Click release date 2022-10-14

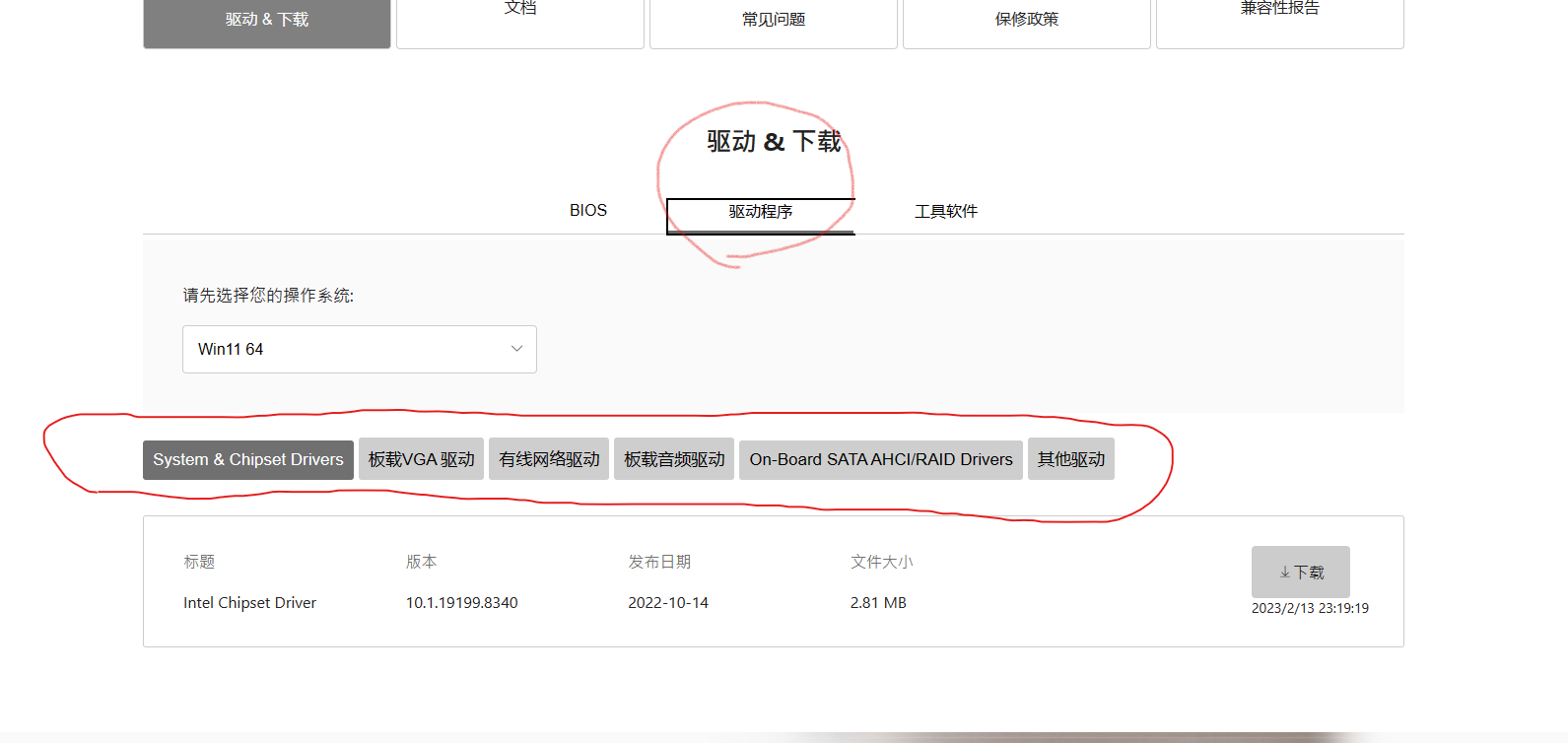pyautogui.click(x=668, y=603)
